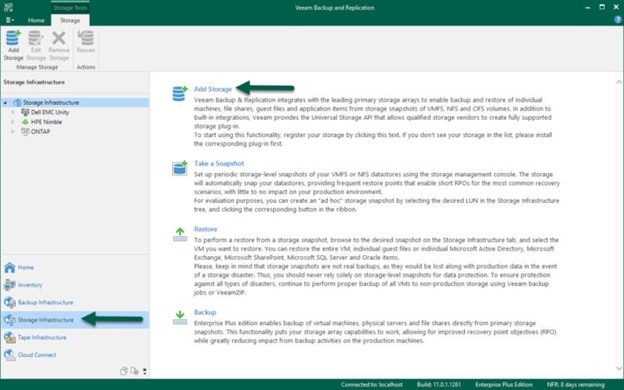The image size is (624, 390).
Task: Select Dell EMC Unity tree item
Action: pos(50,112)
